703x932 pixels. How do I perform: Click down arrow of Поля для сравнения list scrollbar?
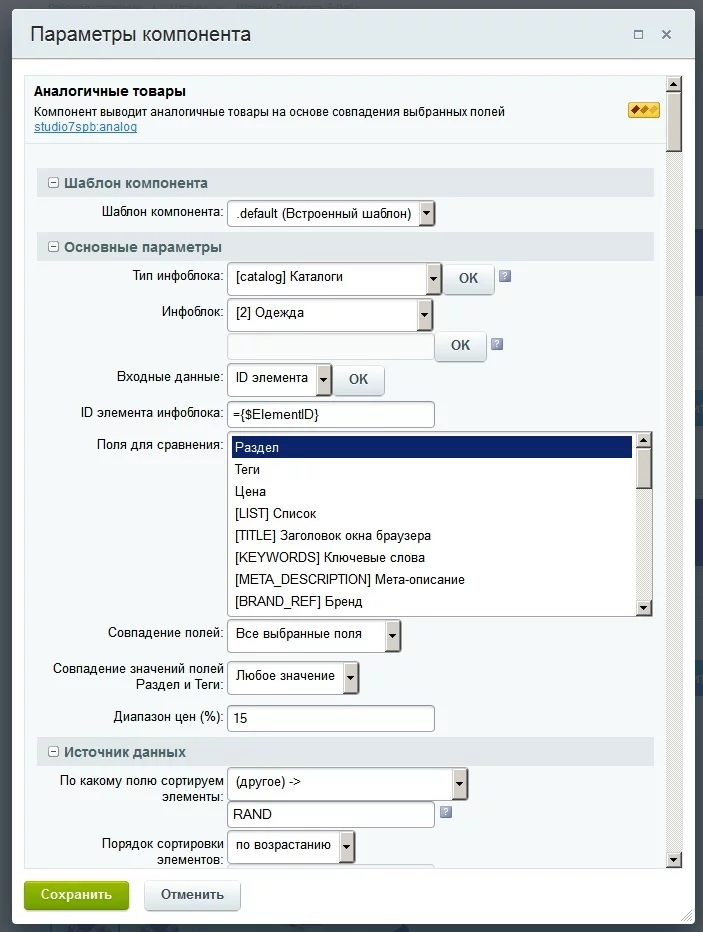(x=644, y=607)
